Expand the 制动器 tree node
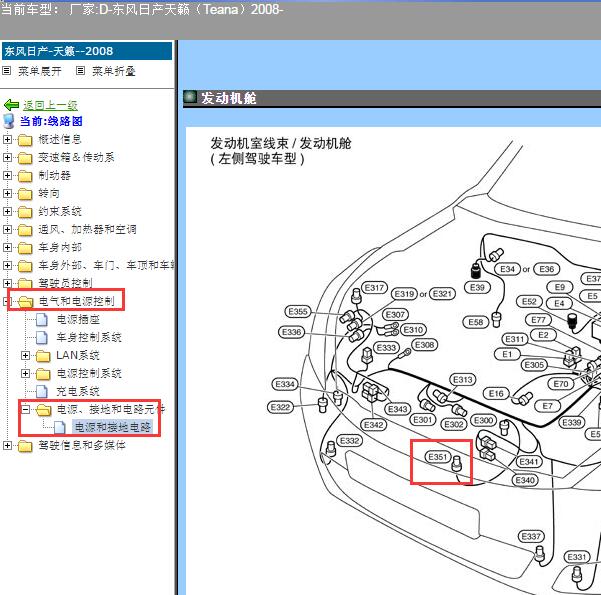 click(7, 175)
